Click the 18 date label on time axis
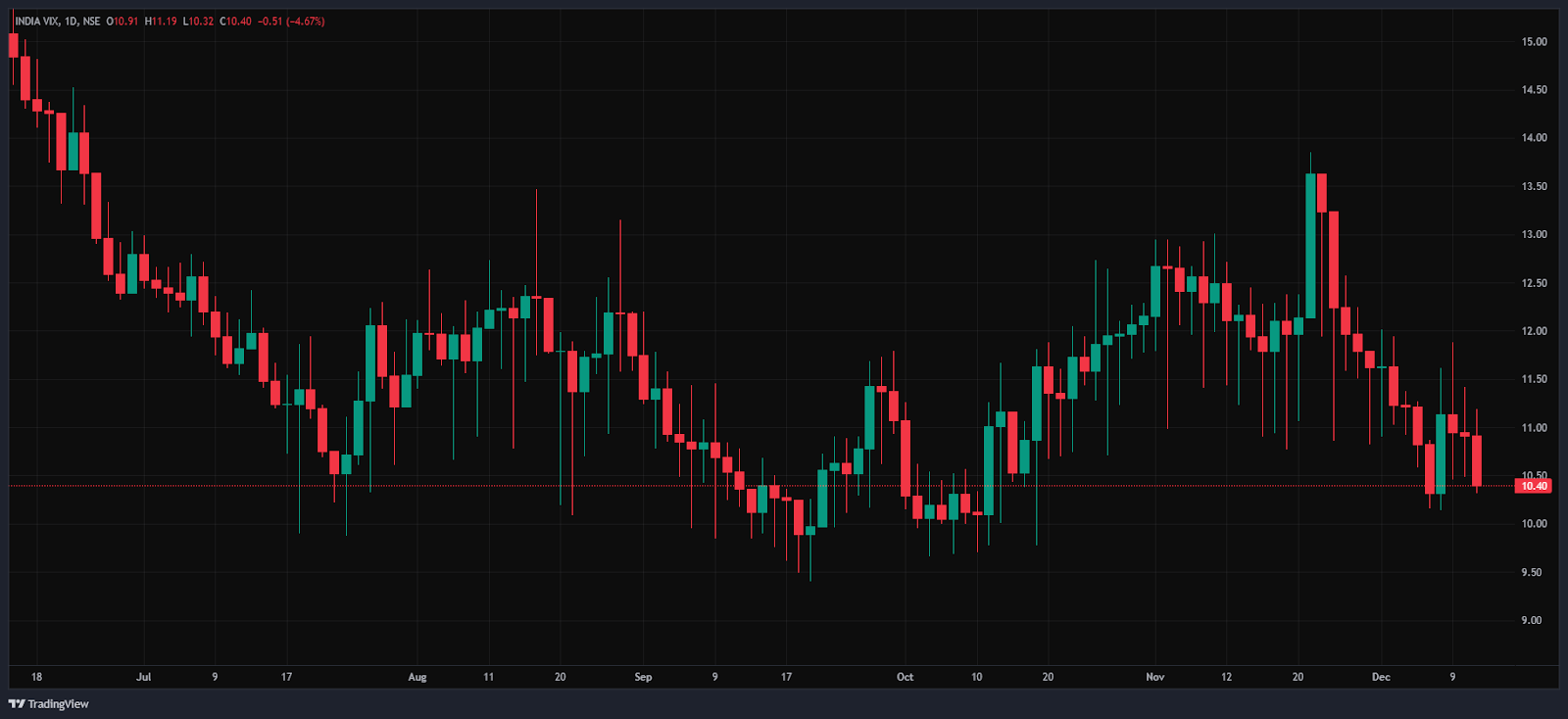 click(x=36, y=677)
